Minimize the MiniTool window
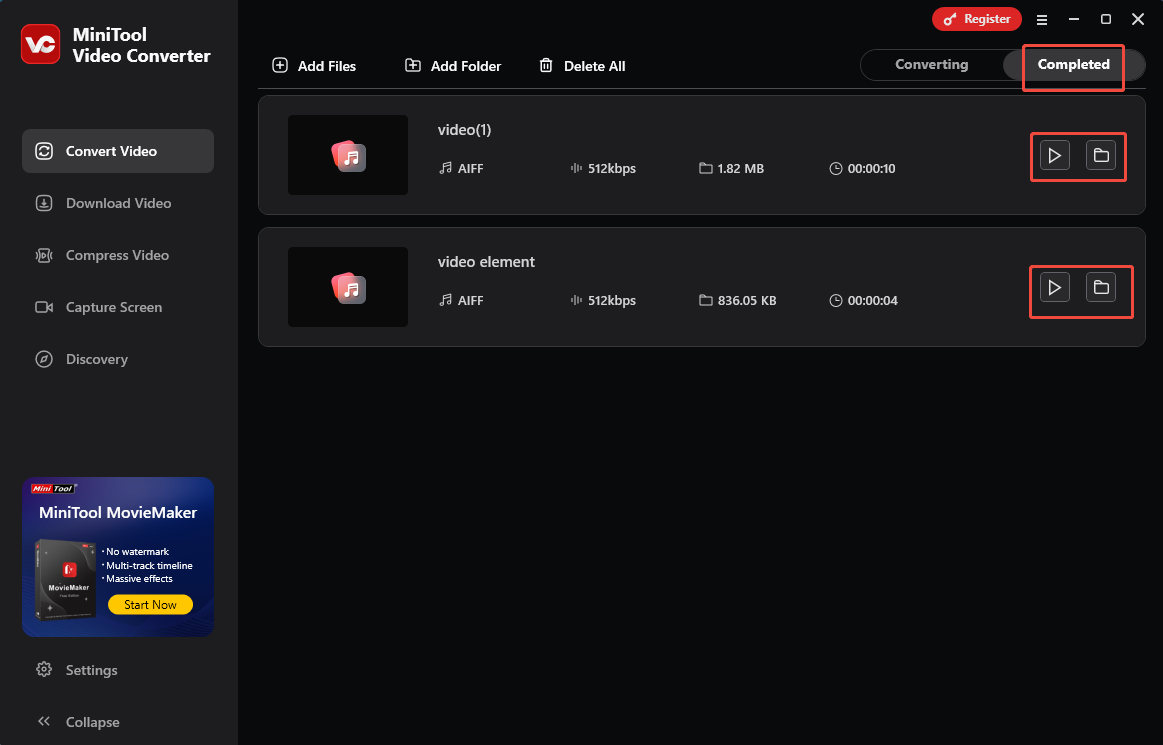 (x=1073, y=20)
